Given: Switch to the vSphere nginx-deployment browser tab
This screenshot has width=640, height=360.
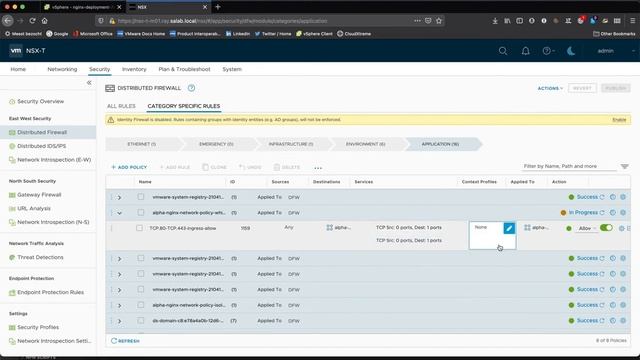Looking at the screenshot, I should point(82,7).
